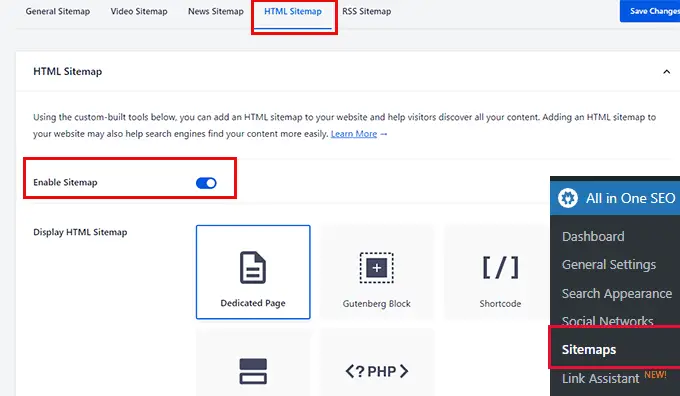Image resolution: width=680 pixels, height=396 pixels.
Task: Open Social Networks menu item
Action: click(x=608, y=321)
